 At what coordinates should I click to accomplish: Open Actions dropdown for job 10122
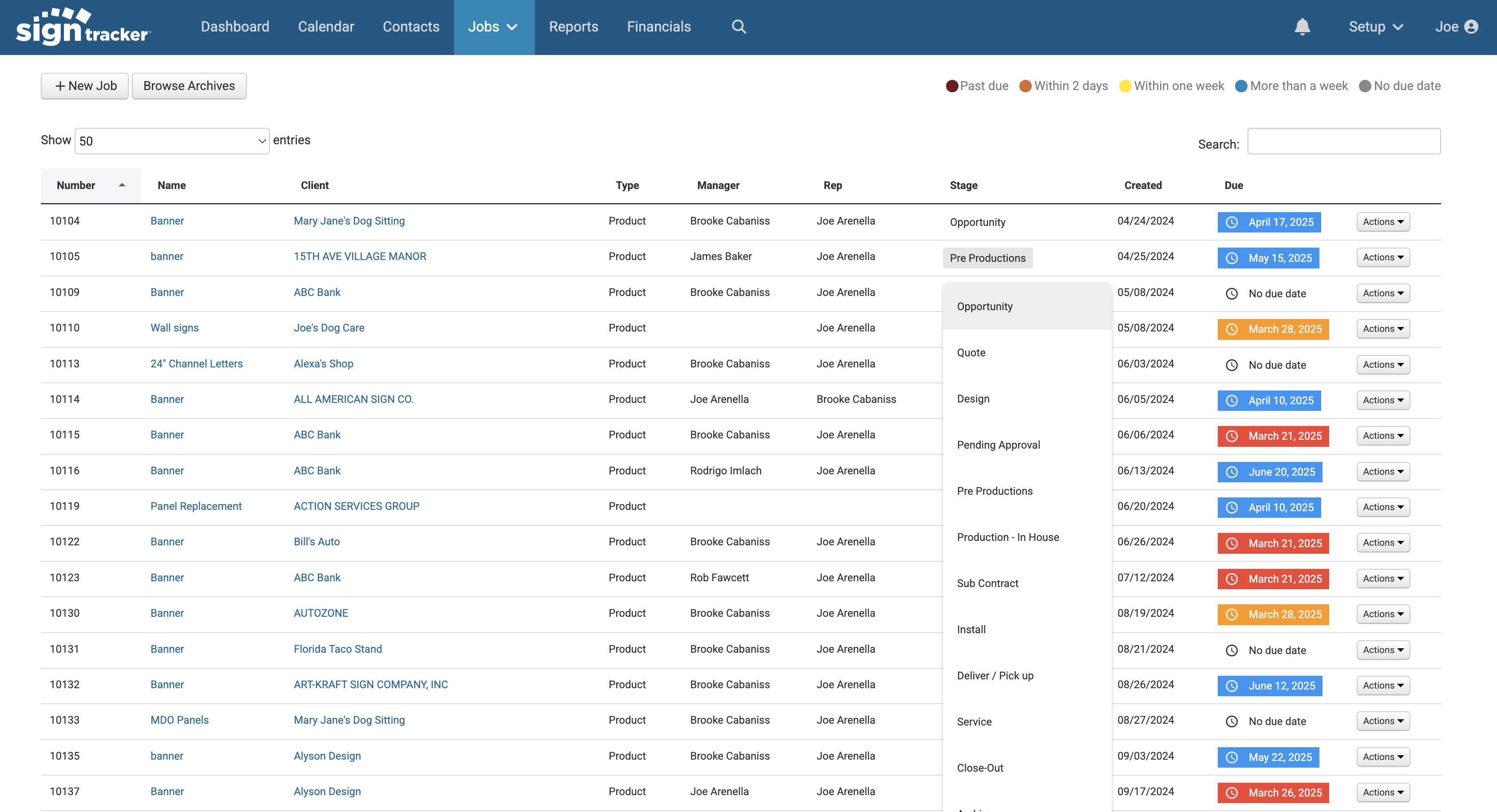pos(1383,543)
